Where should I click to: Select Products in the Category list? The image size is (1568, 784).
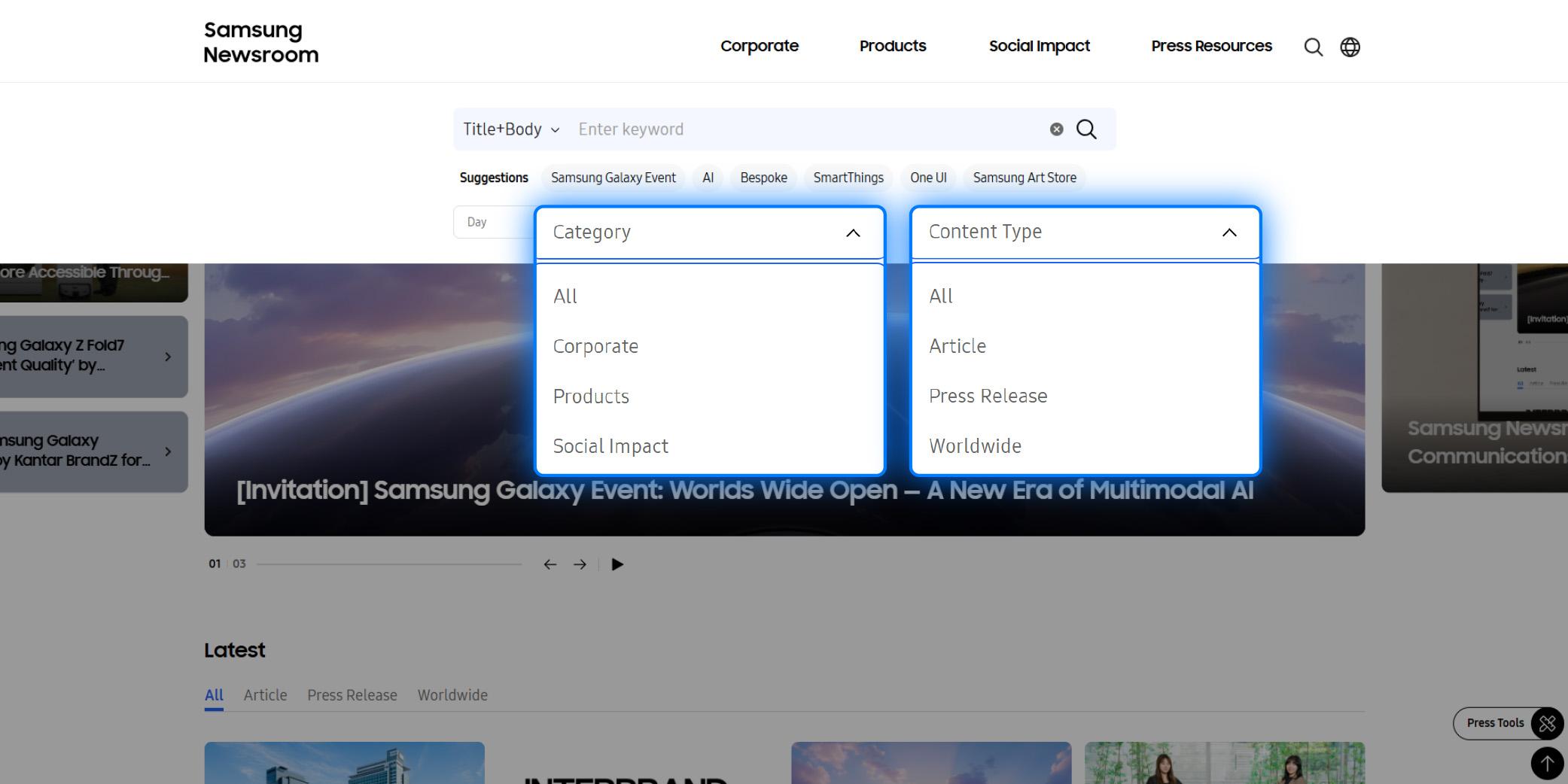(x=591, y=396)
